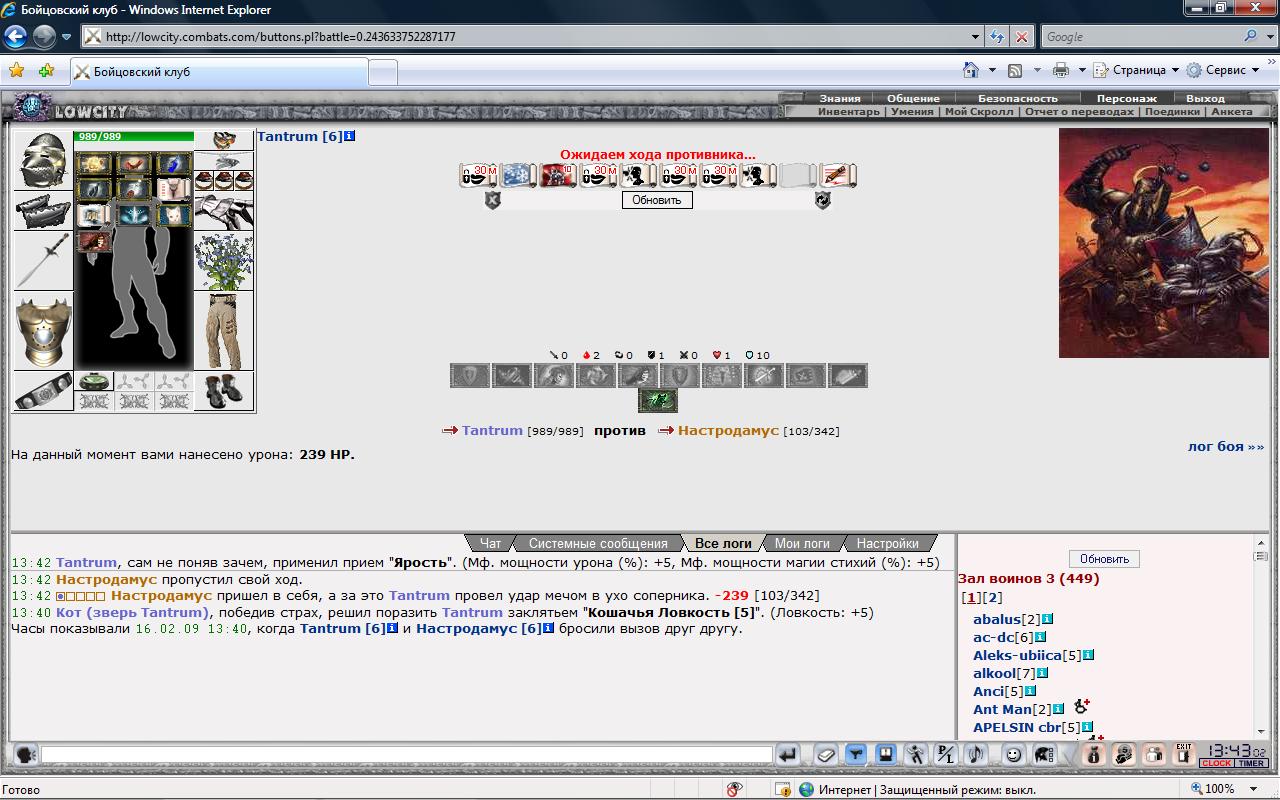Viewport: 1280px width, 800px height.
Task: Open the Print button dropdown arrow
Action: pyautogui.click(x=1083, y=70)
